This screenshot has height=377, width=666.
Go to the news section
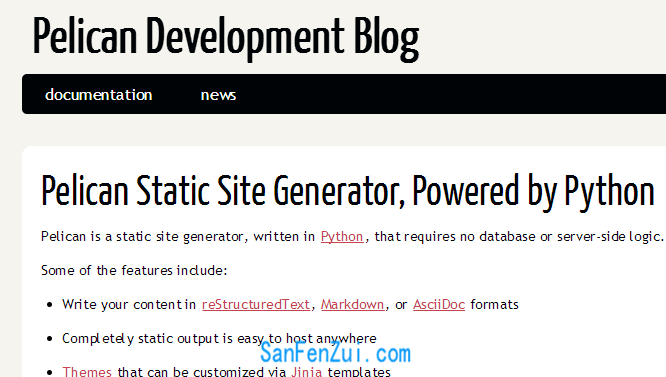click(x=218, y=95)
